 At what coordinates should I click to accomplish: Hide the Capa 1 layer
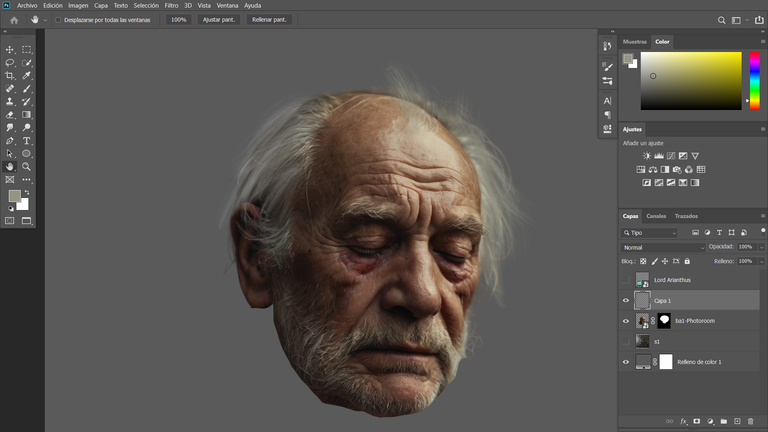(x=626, y=301)
